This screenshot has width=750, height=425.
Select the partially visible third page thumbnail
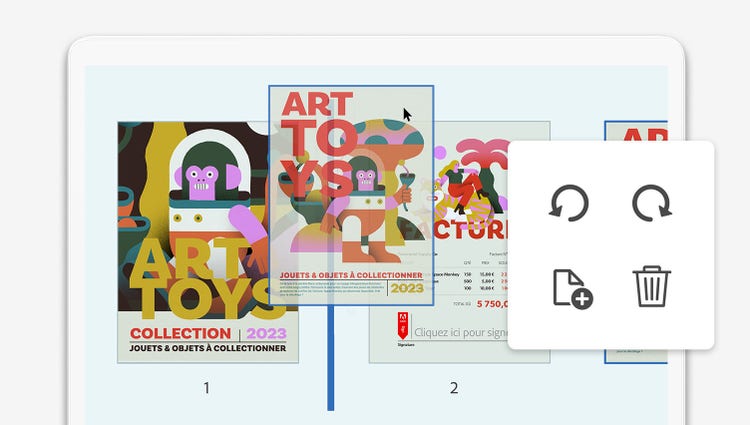coord(636,130)
